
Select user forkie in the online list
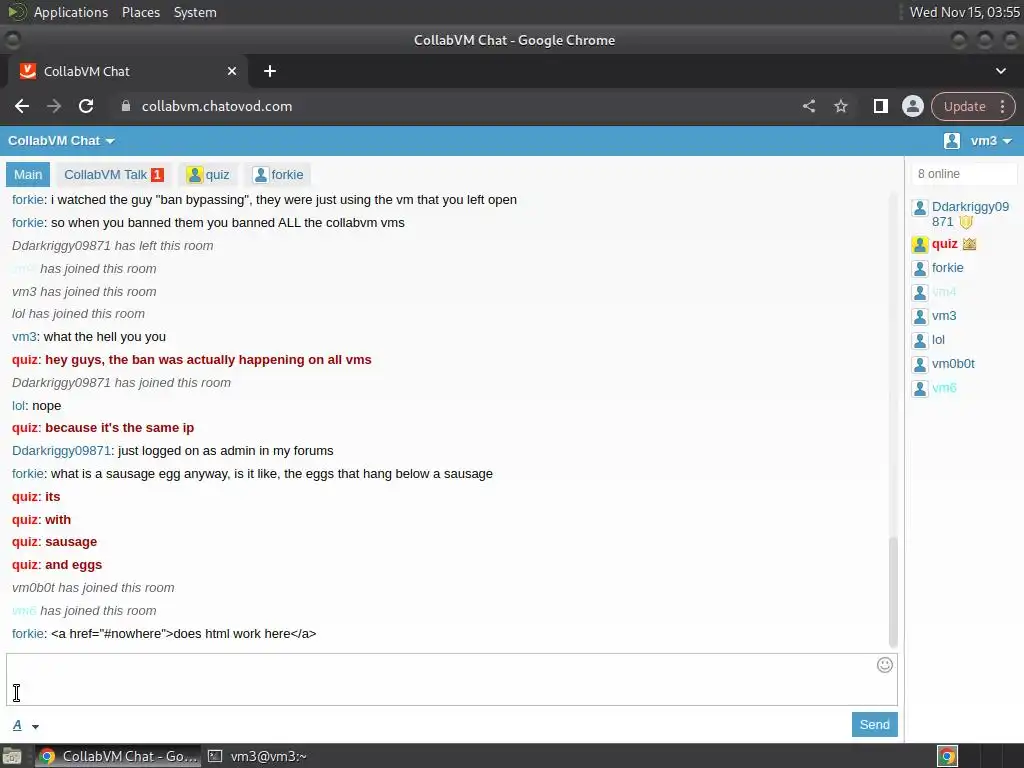tap(948, 268)
